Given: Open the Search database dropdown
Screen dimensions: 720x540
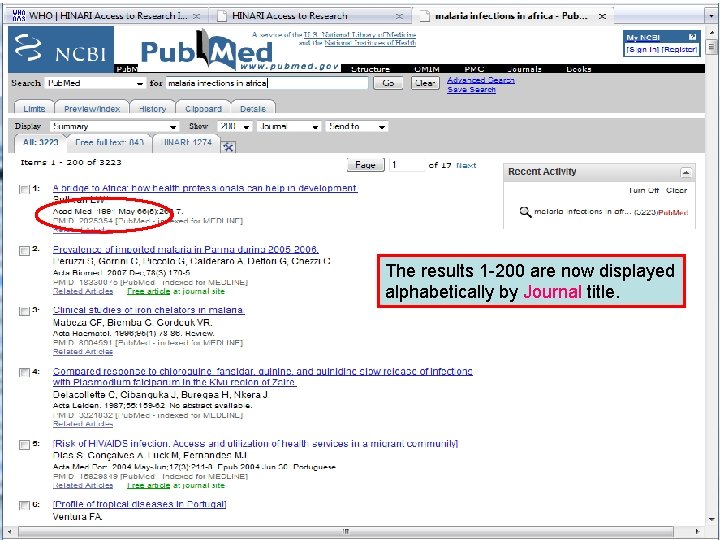Looking at the screenshot, I should coord(95,83).
